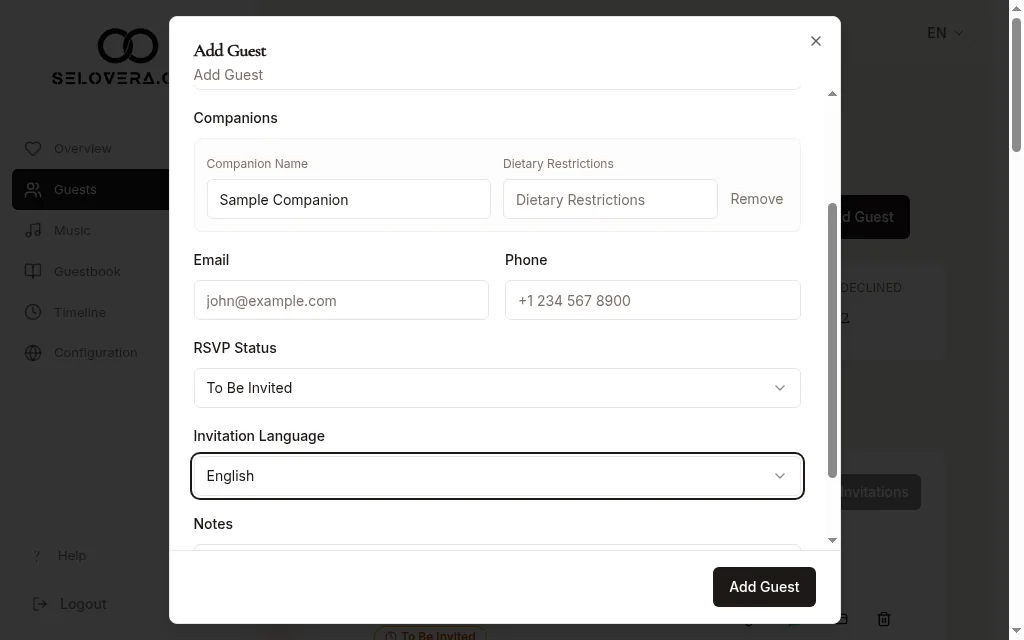Click the Overview heart icon
This screenshot has height=640, width=1024.
(x=33, y=149)
